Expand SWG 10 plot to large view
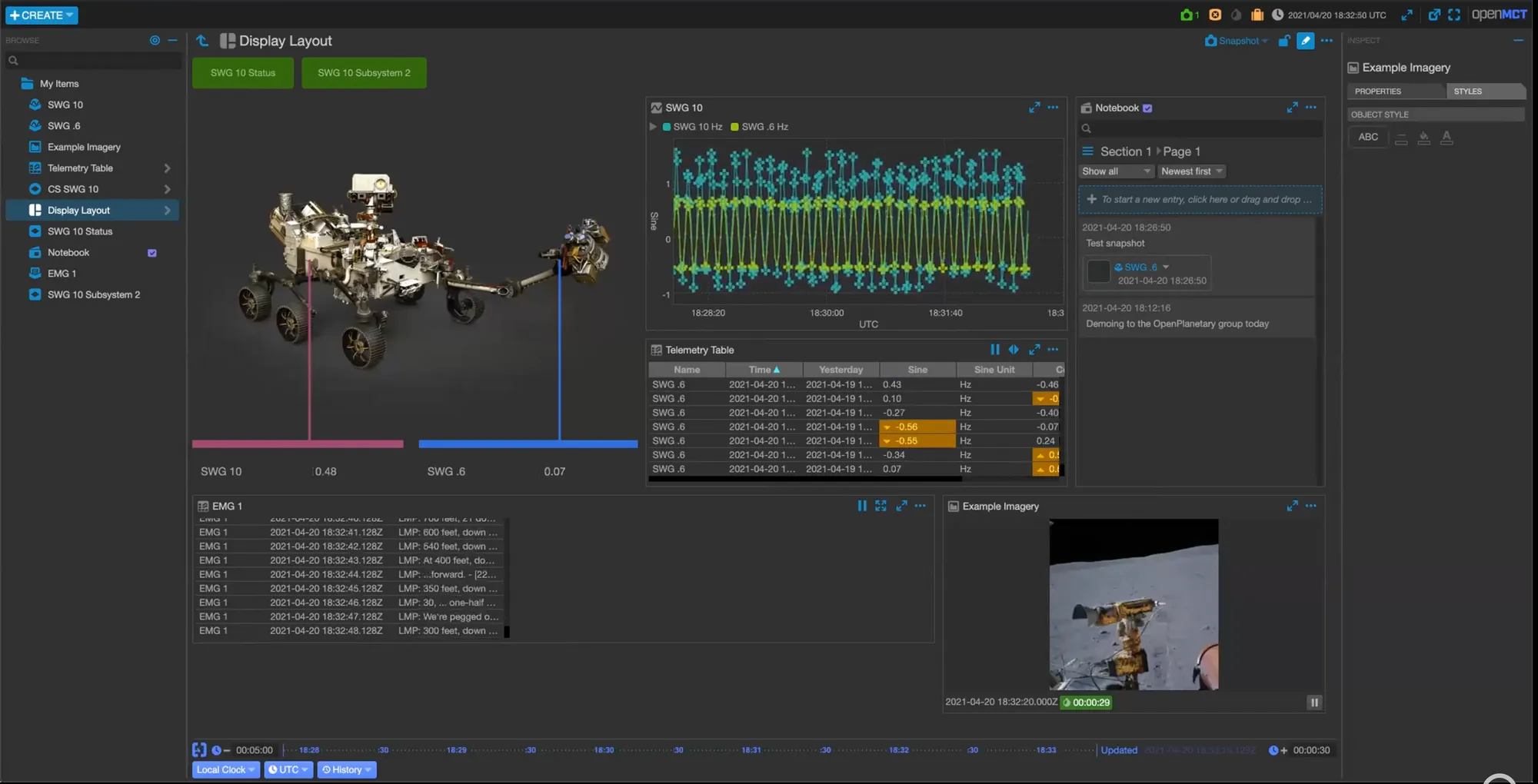This screenshot has height=784, width=1538. click(1034, 108)
